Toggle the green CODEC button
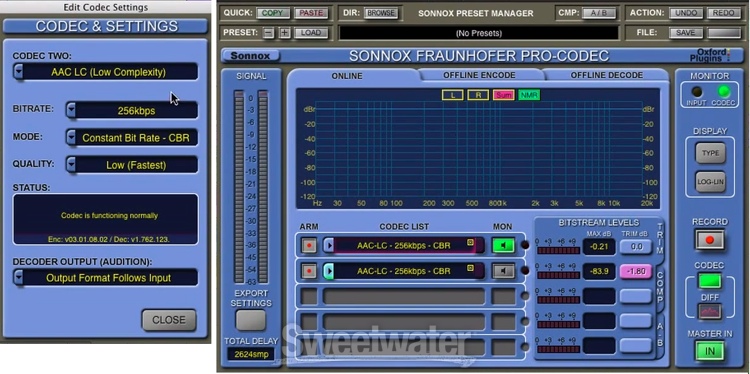 (710, 281)
